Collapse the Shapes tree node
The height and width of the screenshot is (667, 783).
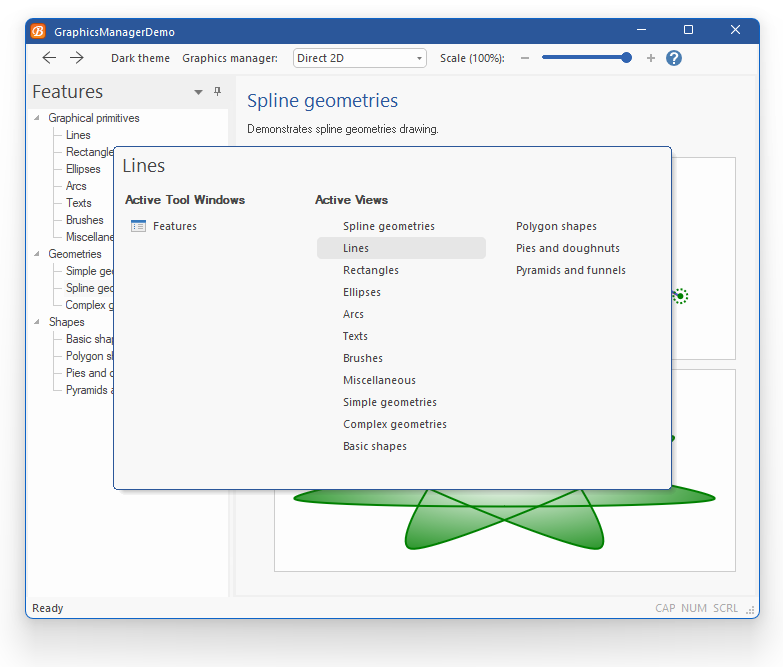[38, 322]
